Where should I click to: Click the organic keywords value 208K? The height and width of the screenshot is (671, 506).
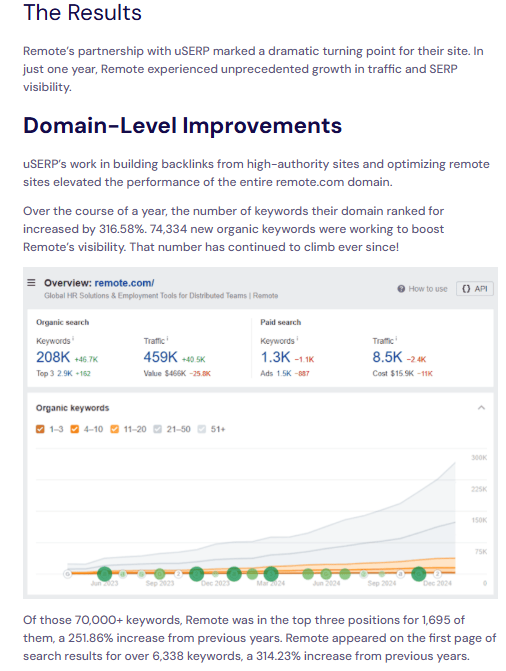(x=53, y=357)
